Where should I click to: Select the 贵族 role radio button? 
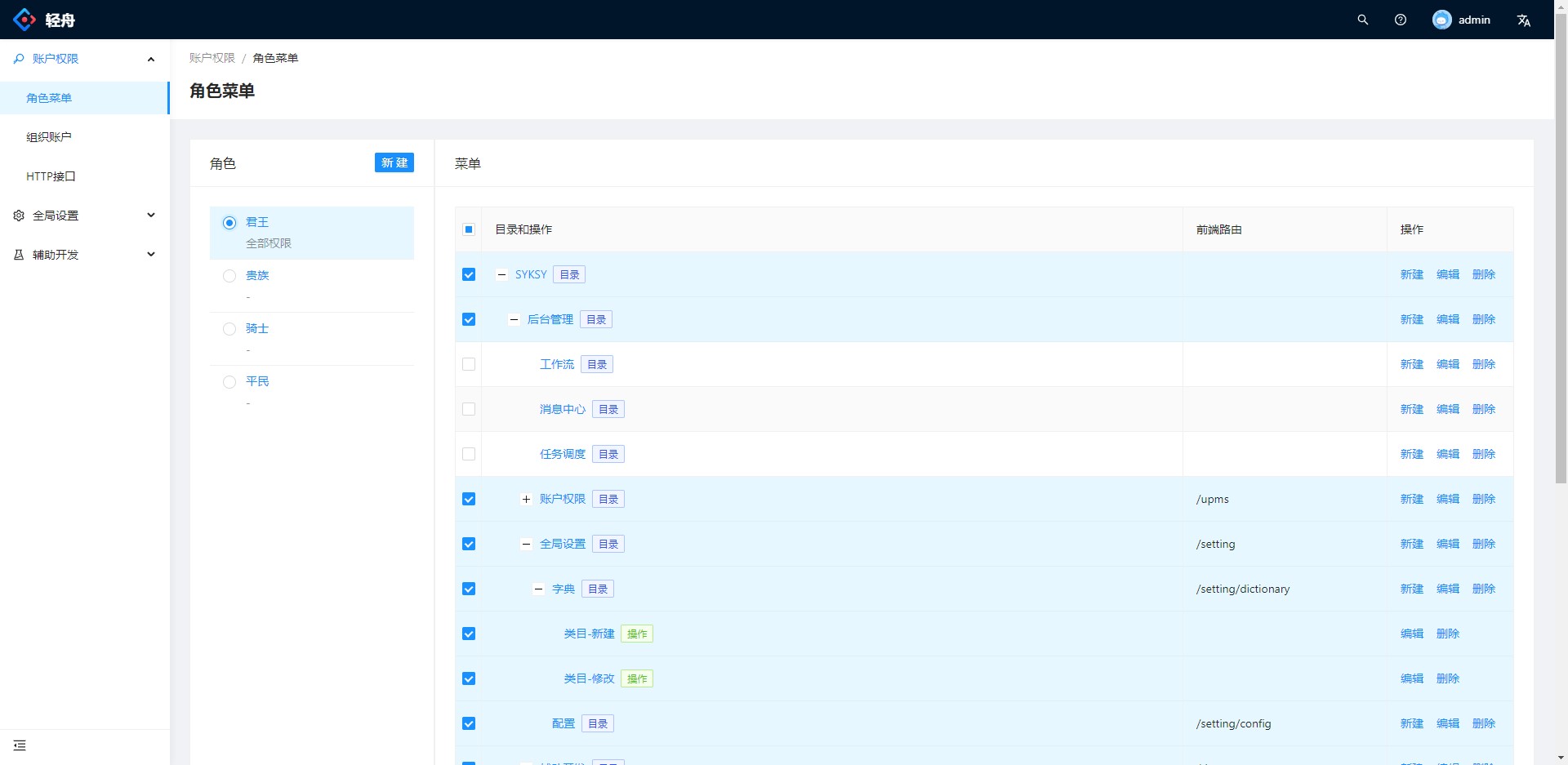tap(229, 276)
